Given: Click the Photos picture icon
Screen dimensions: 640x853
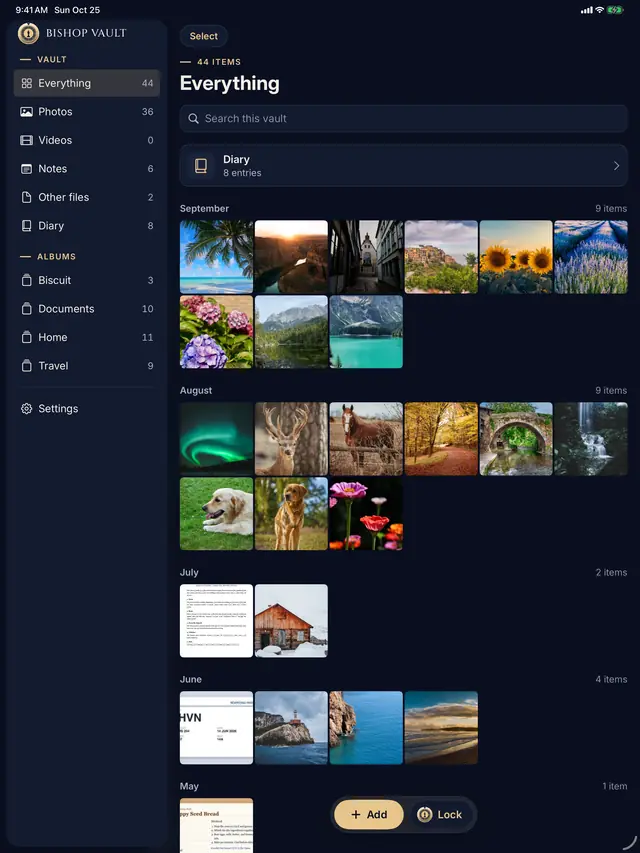Looking at the screenshot, I should click(x=26, y=112).
